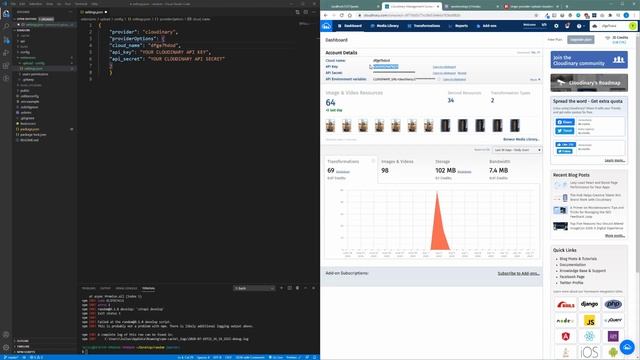Open the Cloudinary chat bubble button
This screenshot has width=640, height=360.
coord(627,347)
